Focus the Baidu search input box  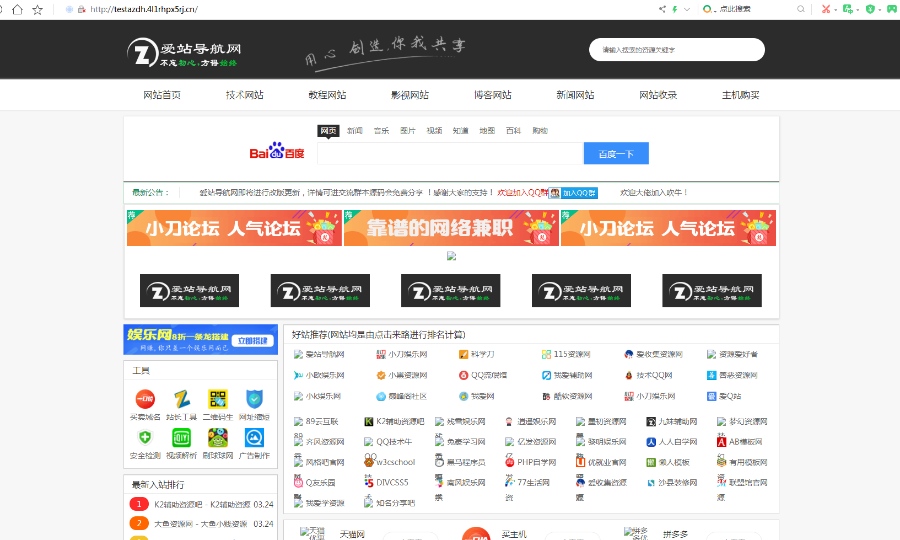pos(450,153)
